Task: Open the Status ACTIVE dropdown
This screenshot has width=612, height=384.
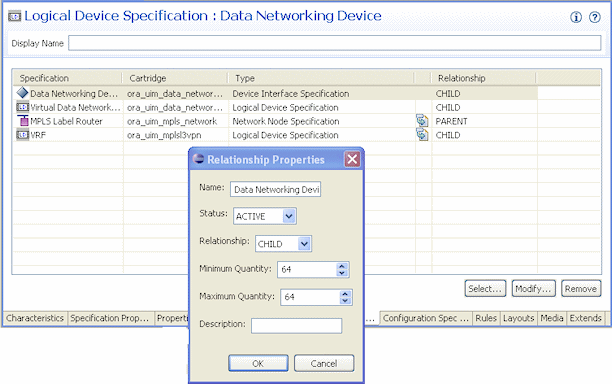Action: [x=289, y=216]
